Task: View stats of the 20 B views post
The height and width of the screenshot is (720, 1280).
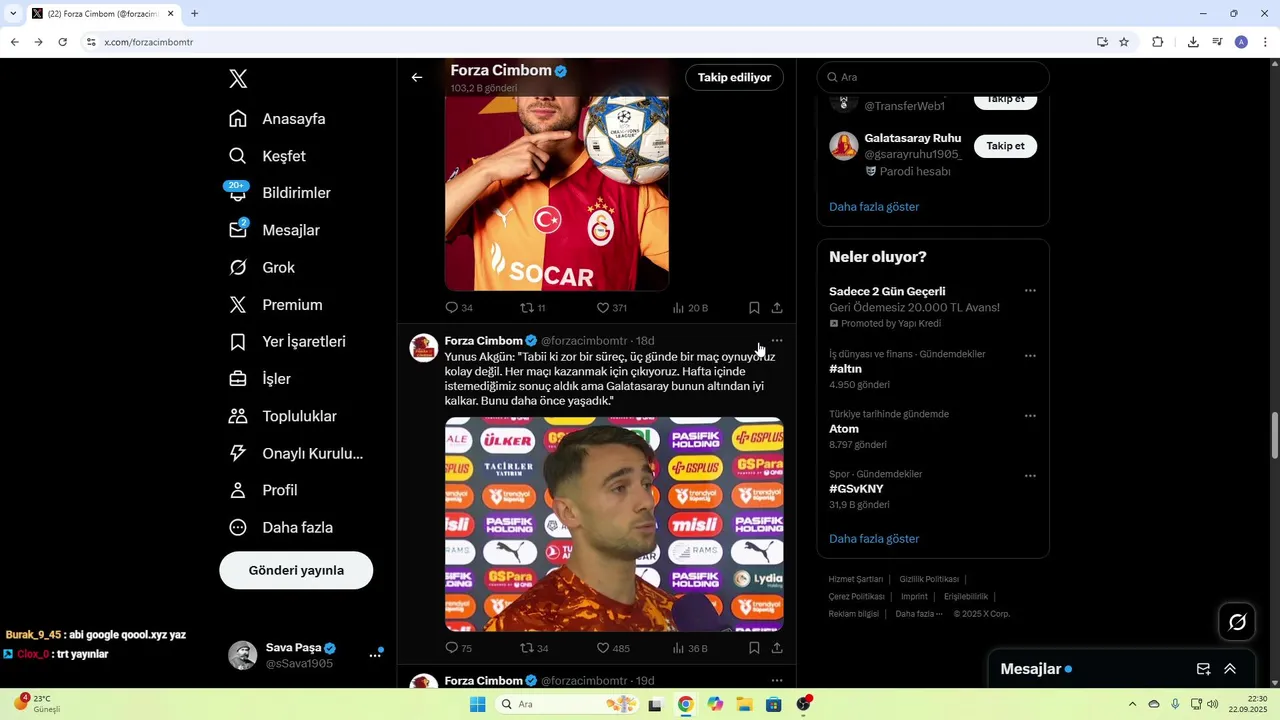Action: pyautogui.click(x=690, y=308)
